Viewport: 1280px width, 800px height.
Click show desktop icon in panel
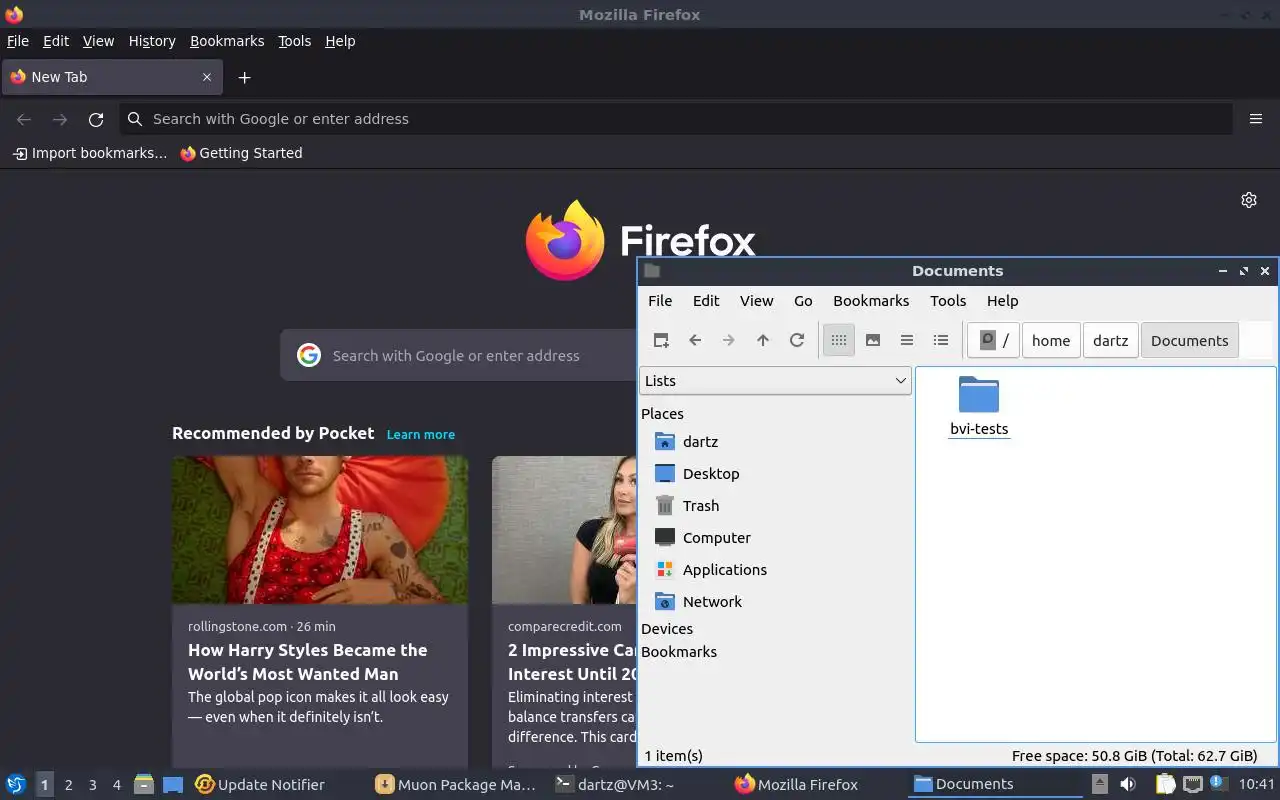(173, 784)
